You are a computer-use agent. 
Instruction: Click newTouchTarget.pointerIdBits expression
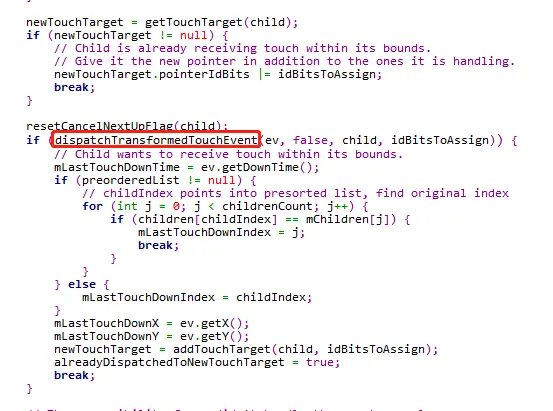tap(152, 74)
